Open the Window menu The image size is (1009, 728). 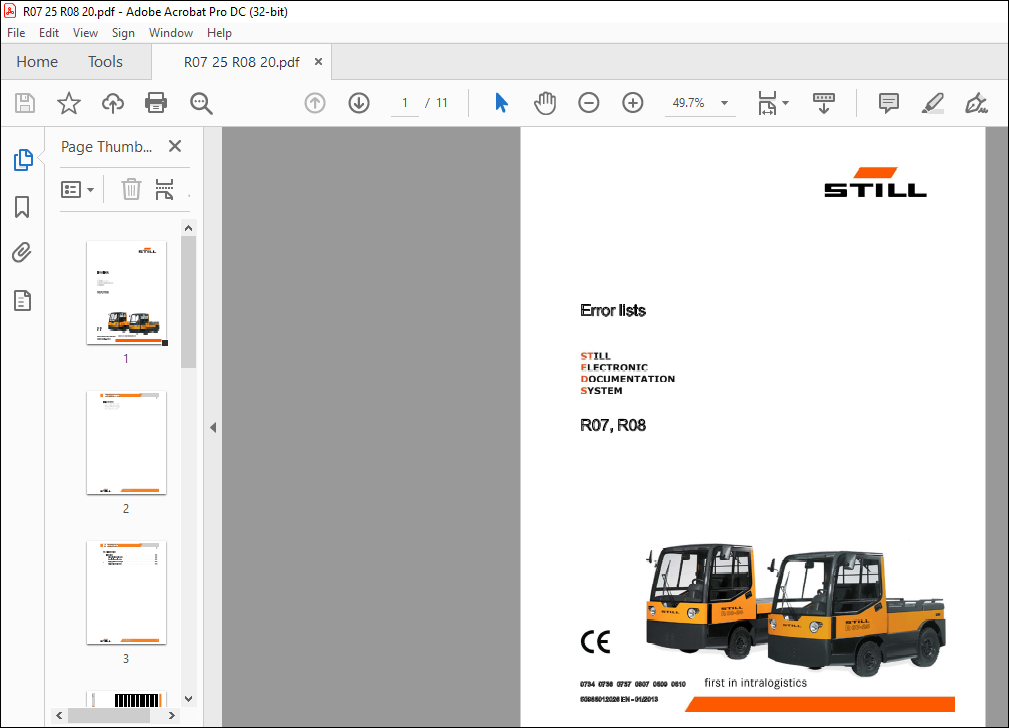click(171, 33)
